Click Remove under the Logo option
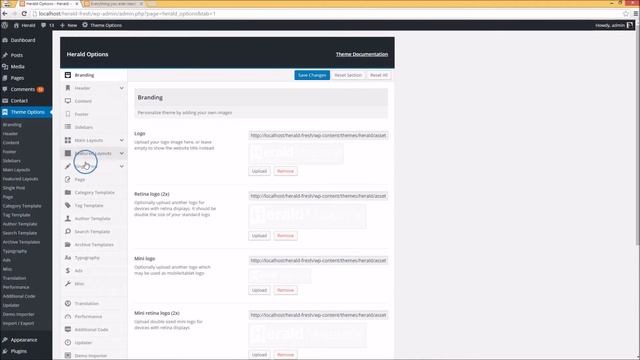 [285, 171]
